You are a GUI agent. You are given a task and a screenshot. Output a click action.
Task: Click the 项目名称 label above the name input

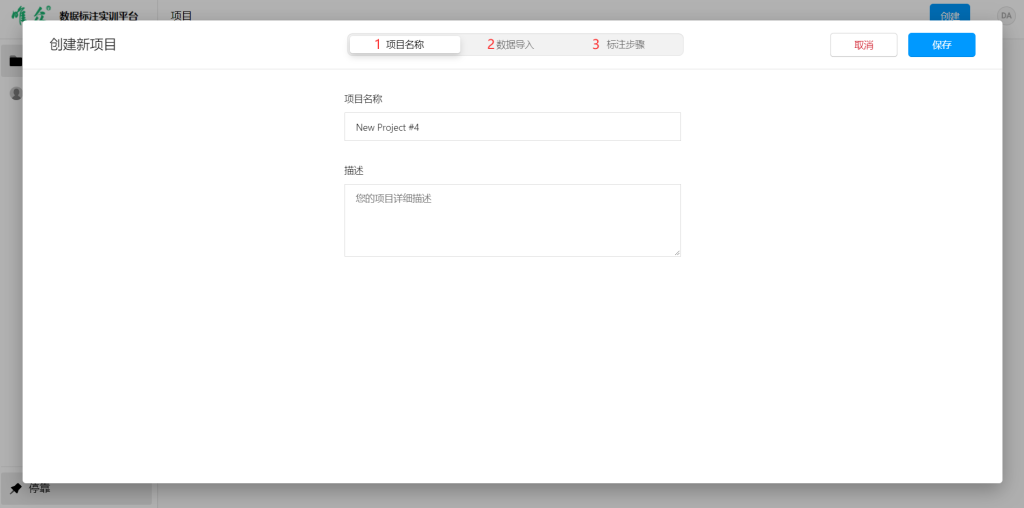click(363, 99)
